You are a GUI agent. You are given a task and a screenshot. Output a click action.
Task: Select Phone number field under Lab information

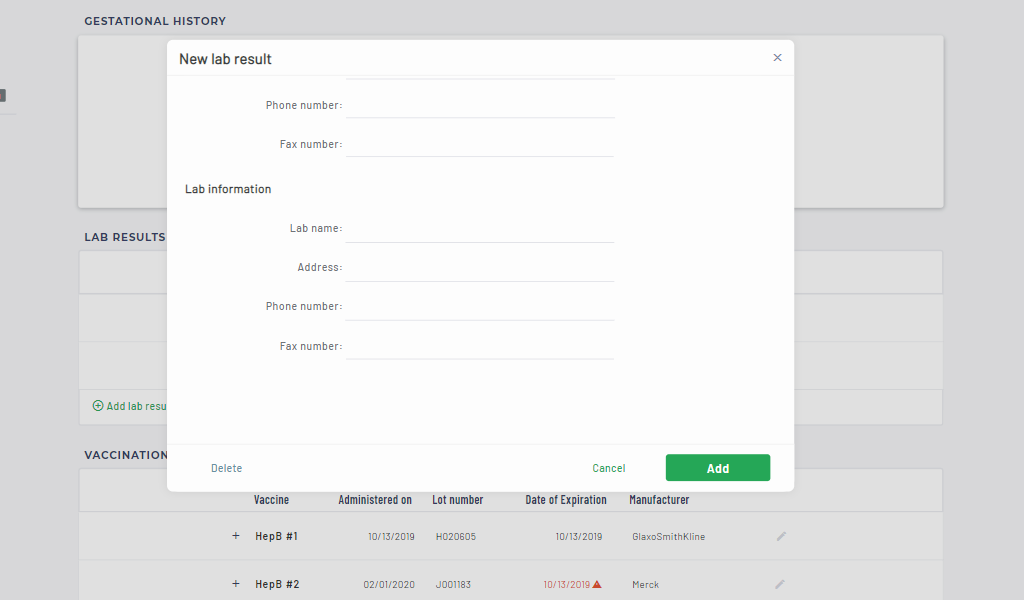479,307
